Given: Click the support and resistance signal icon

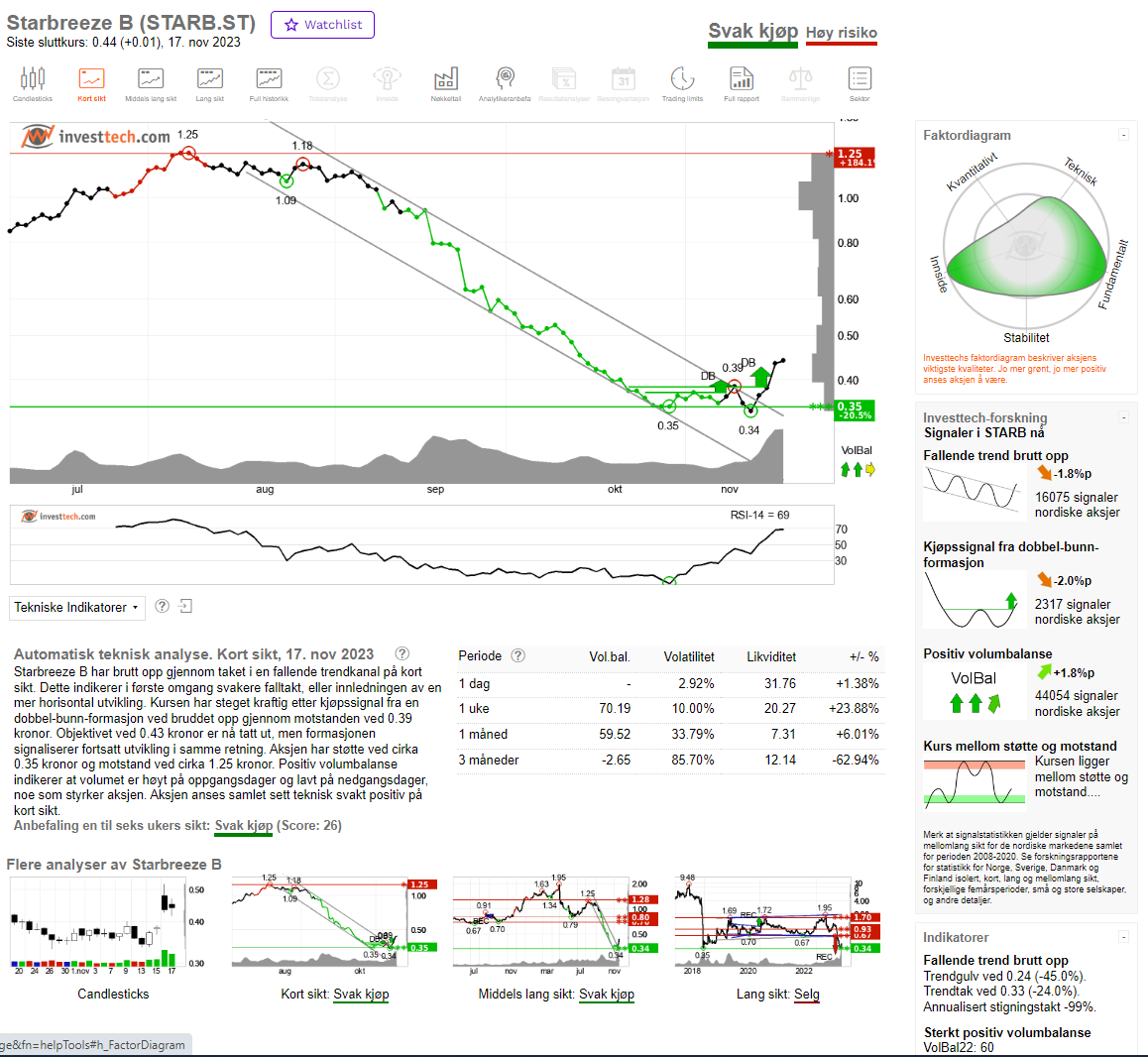Looking at the screenshot, I should pos(975,783).
